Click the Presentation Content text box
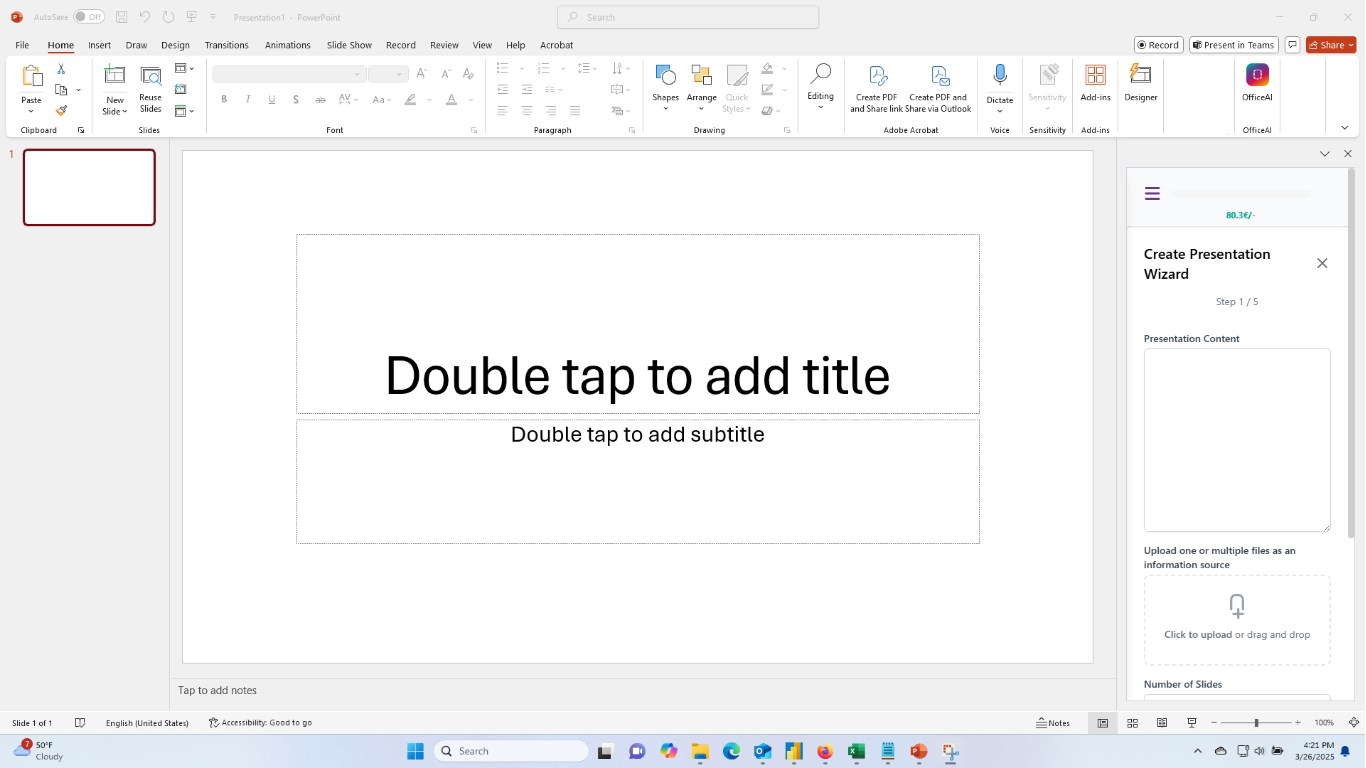This screenshot has height=768, width=1366. click(1237, 440)
